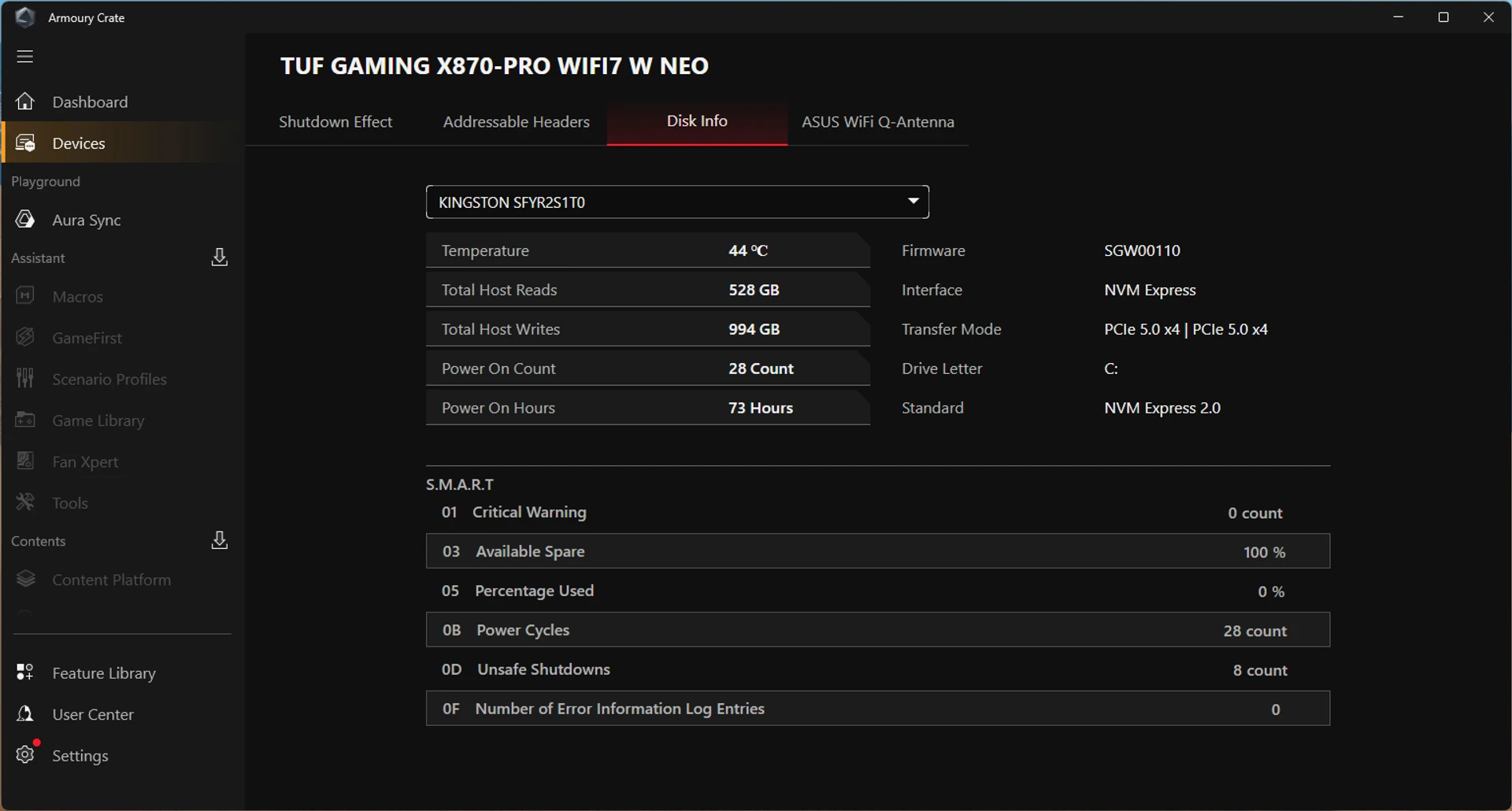Click the Drive Letter value C:
The height and width of the screenshot is (811, 1512).
point(1111,368)
